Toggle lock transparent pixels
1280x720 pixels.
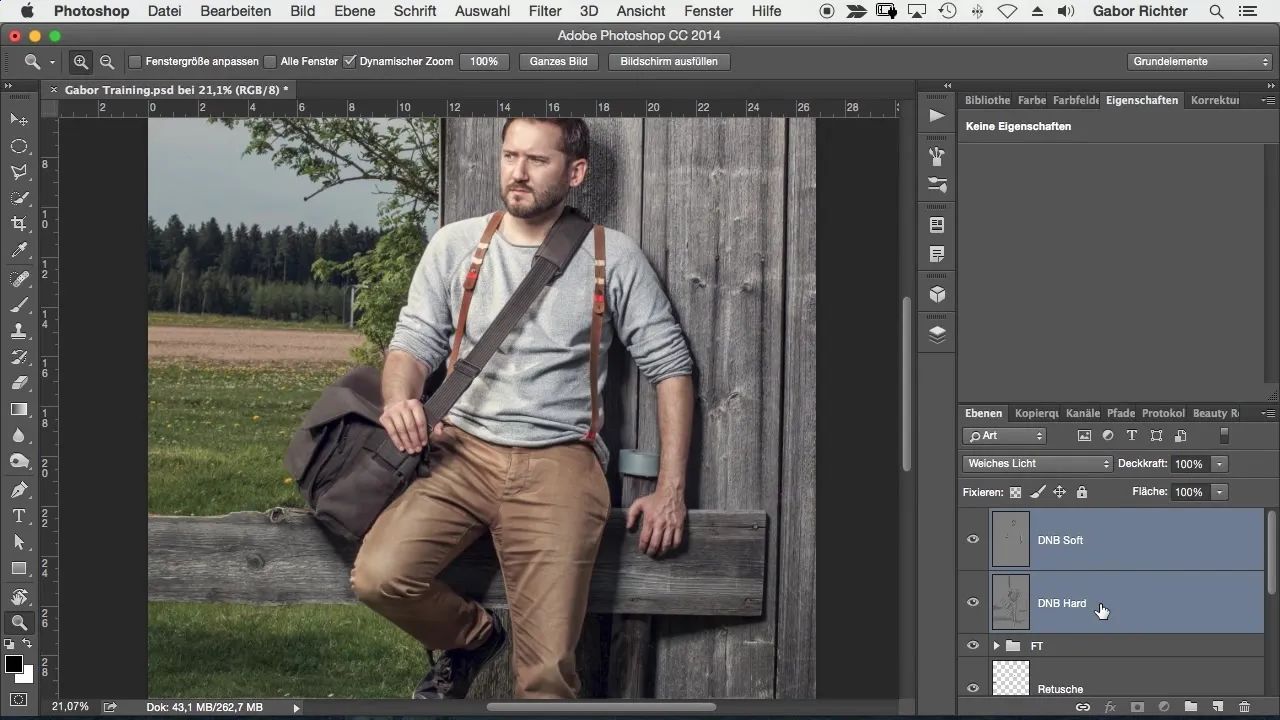pyautogui.click(x=1015, y=492)
